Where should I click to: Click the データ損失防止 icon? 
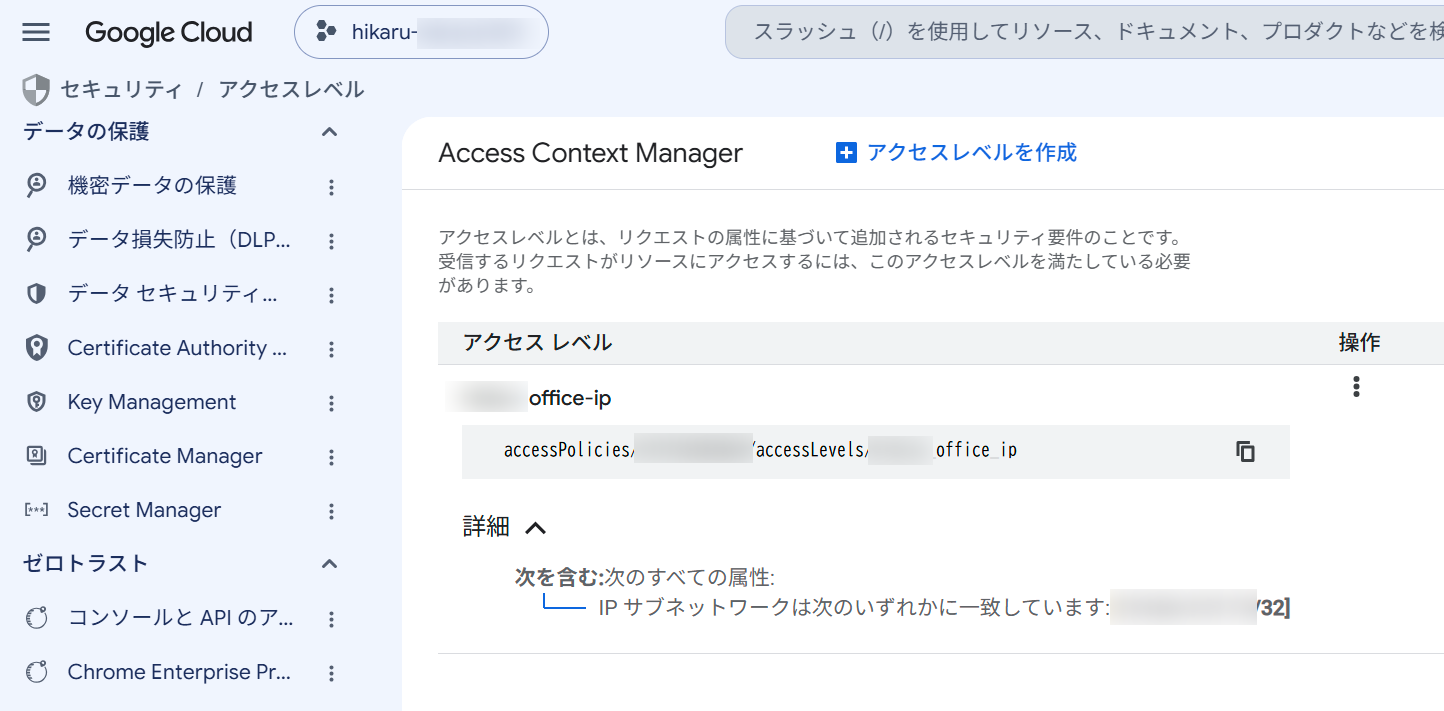[x=36, y=240]
